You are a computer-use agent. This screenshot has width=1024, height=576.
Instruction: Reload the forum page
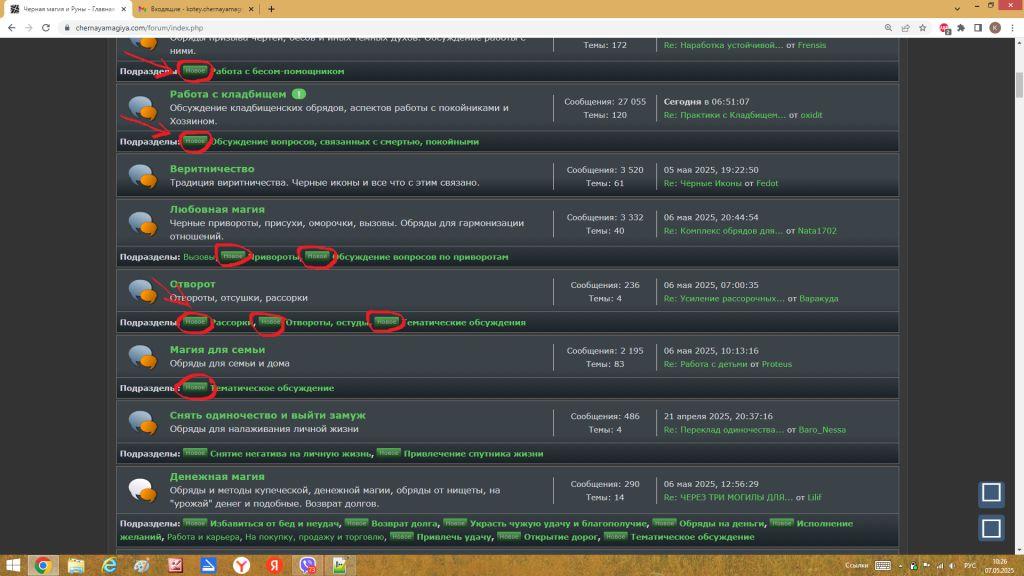click(46, 28)
